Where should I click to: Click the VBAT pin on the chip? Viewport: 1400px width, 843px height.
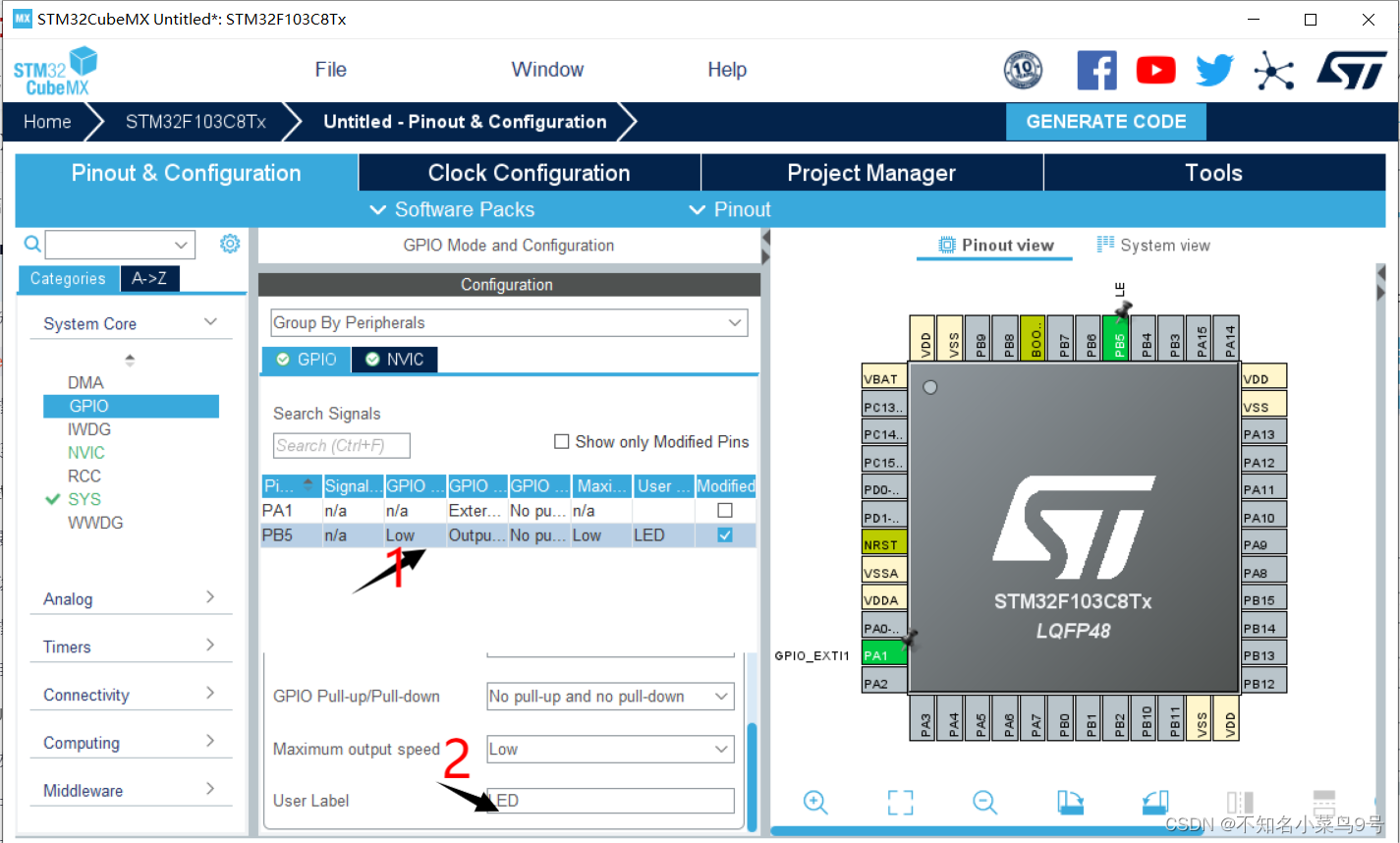884,378
